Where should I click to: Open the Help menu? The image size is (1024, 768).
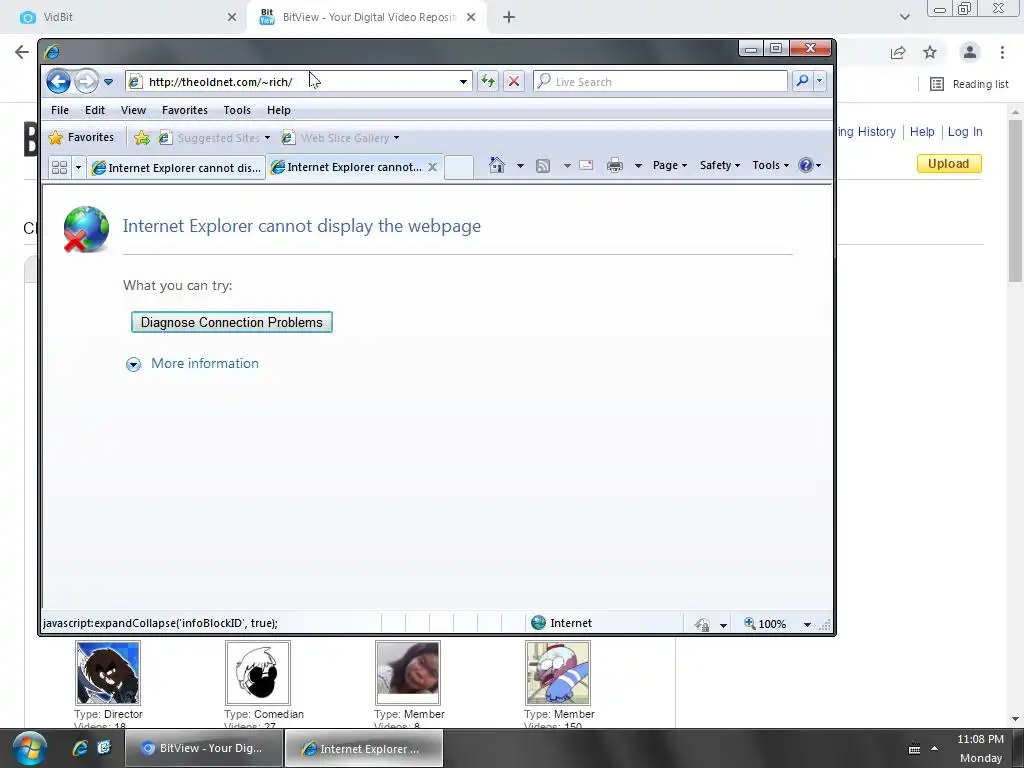279,110
